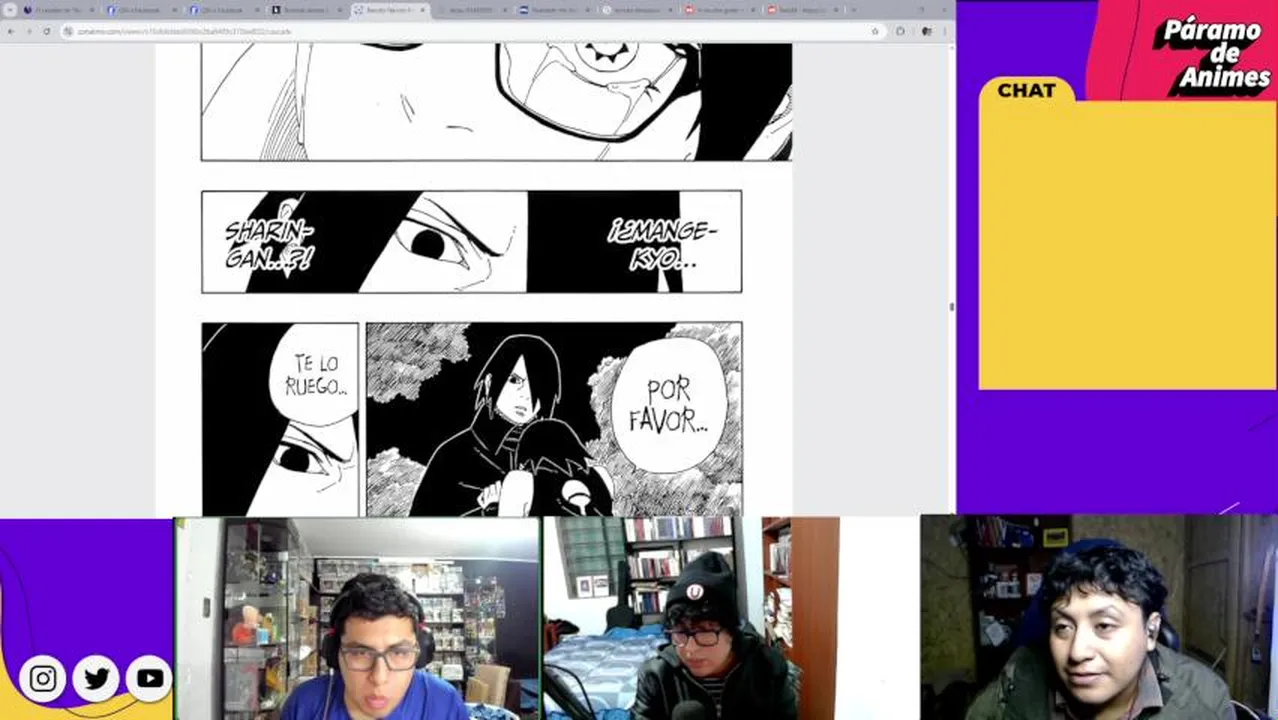Switch to the last red-icon tab
Image resolution: width=1278 pixels, height=720 pixels.
(x=803, y=10)
